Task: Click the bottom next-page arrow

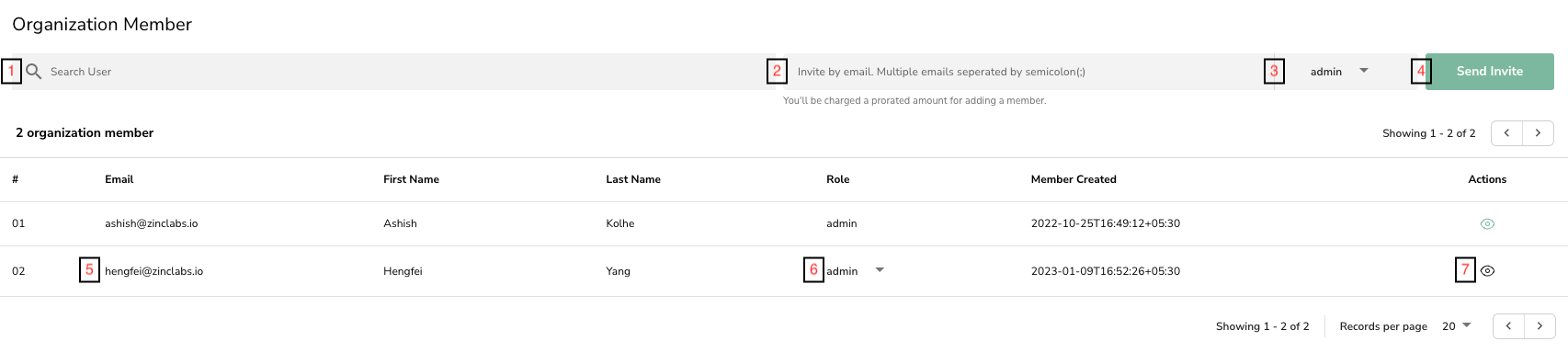Action: (1540, 326)
